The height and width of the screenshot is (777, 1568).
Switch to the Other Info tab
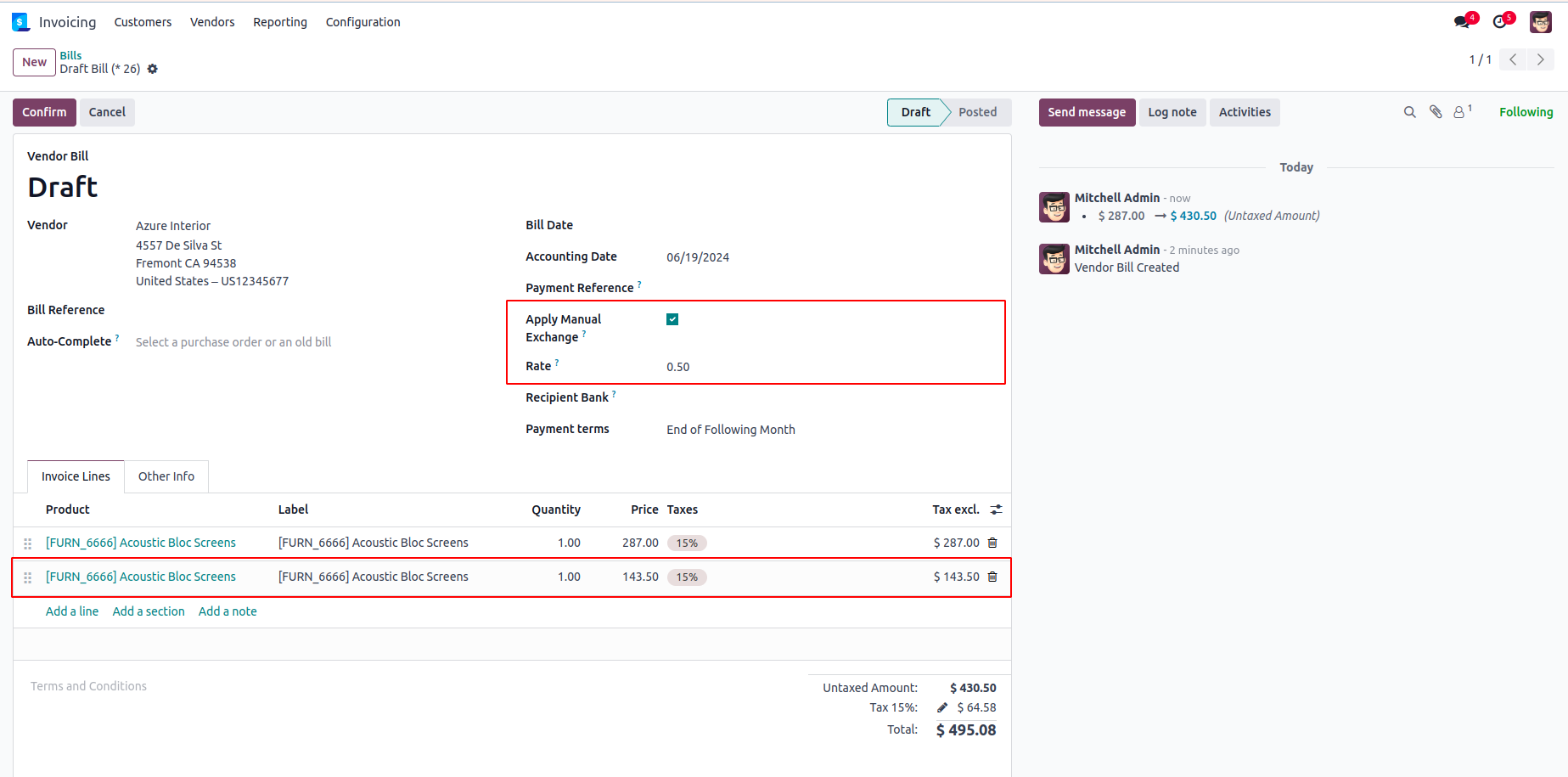166,476
